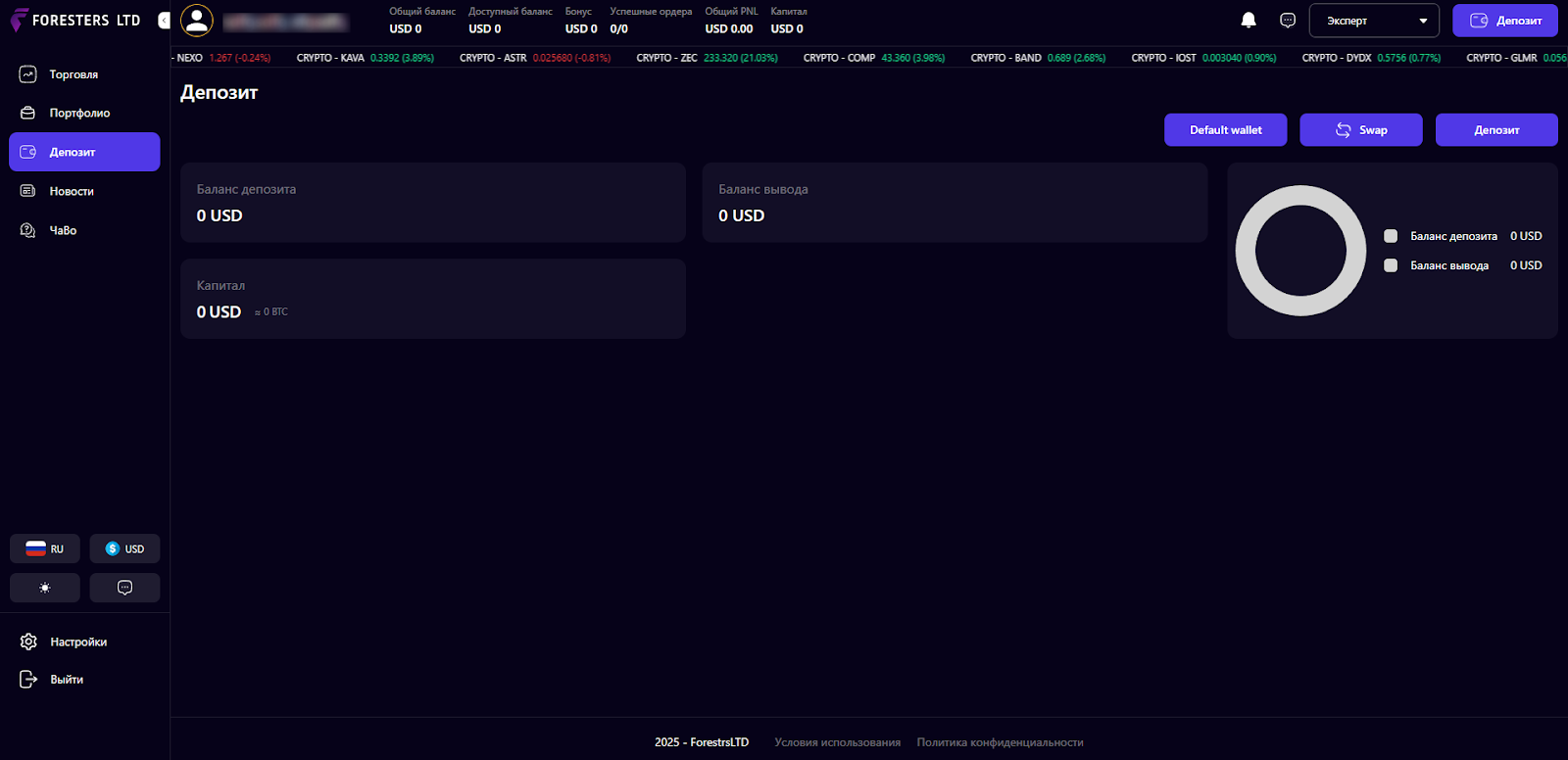Open Портфолио sidebar menu item

[79, 114]
